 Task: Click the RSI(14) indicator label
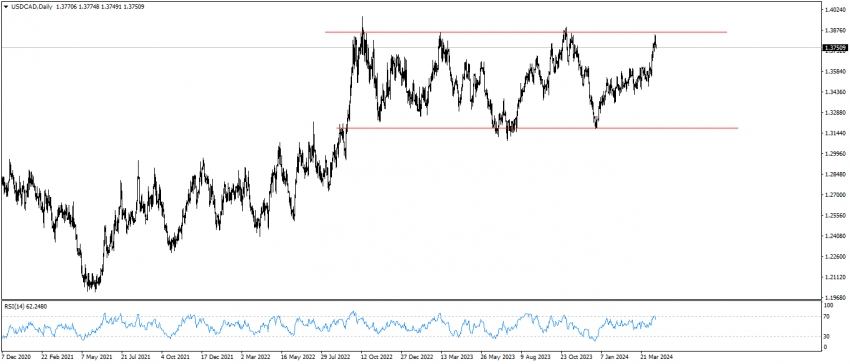25,306
